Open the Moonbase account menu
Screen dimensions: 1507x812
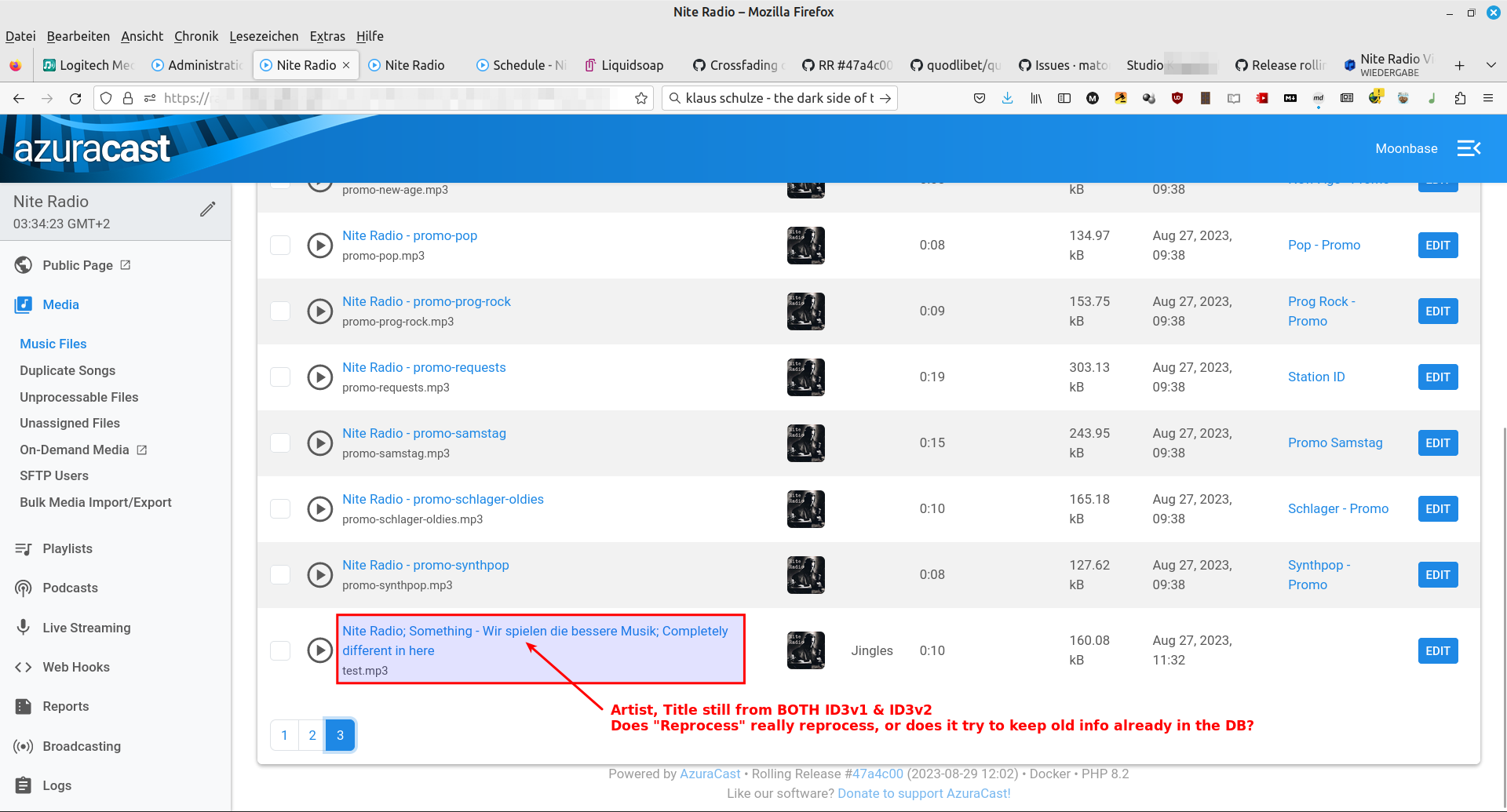click(1406, 148)
